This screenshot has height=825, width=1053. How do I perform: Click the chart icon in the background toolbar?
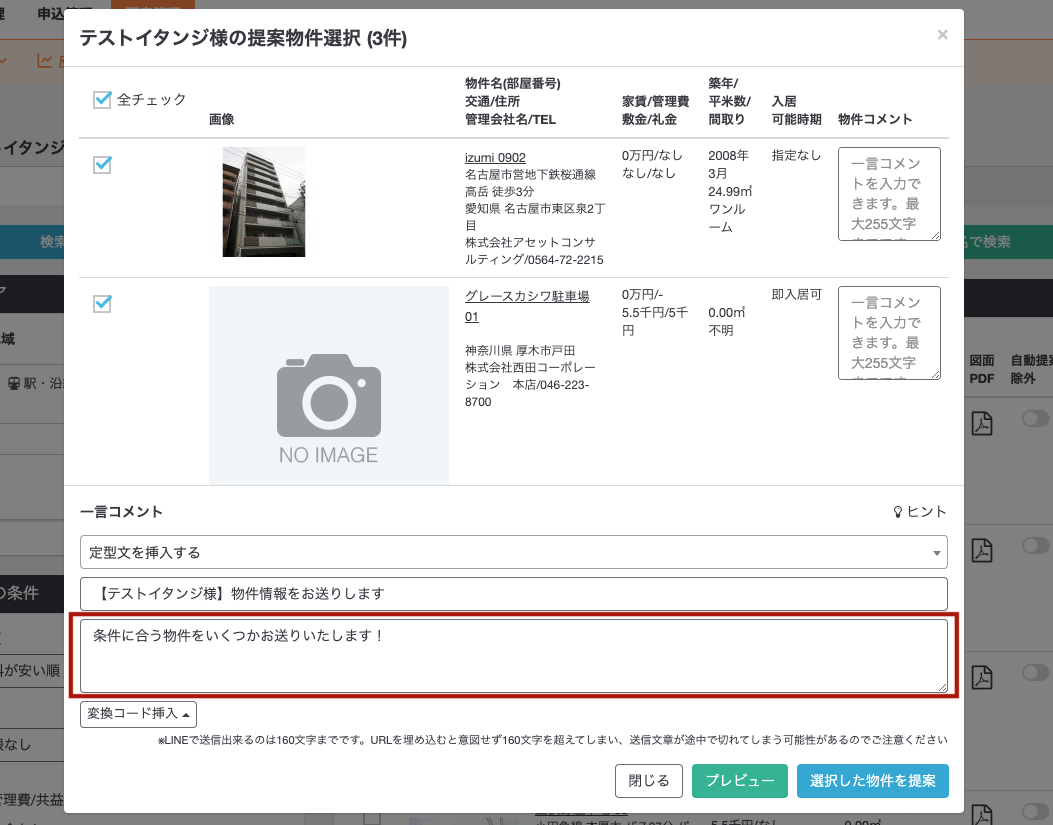44,61
